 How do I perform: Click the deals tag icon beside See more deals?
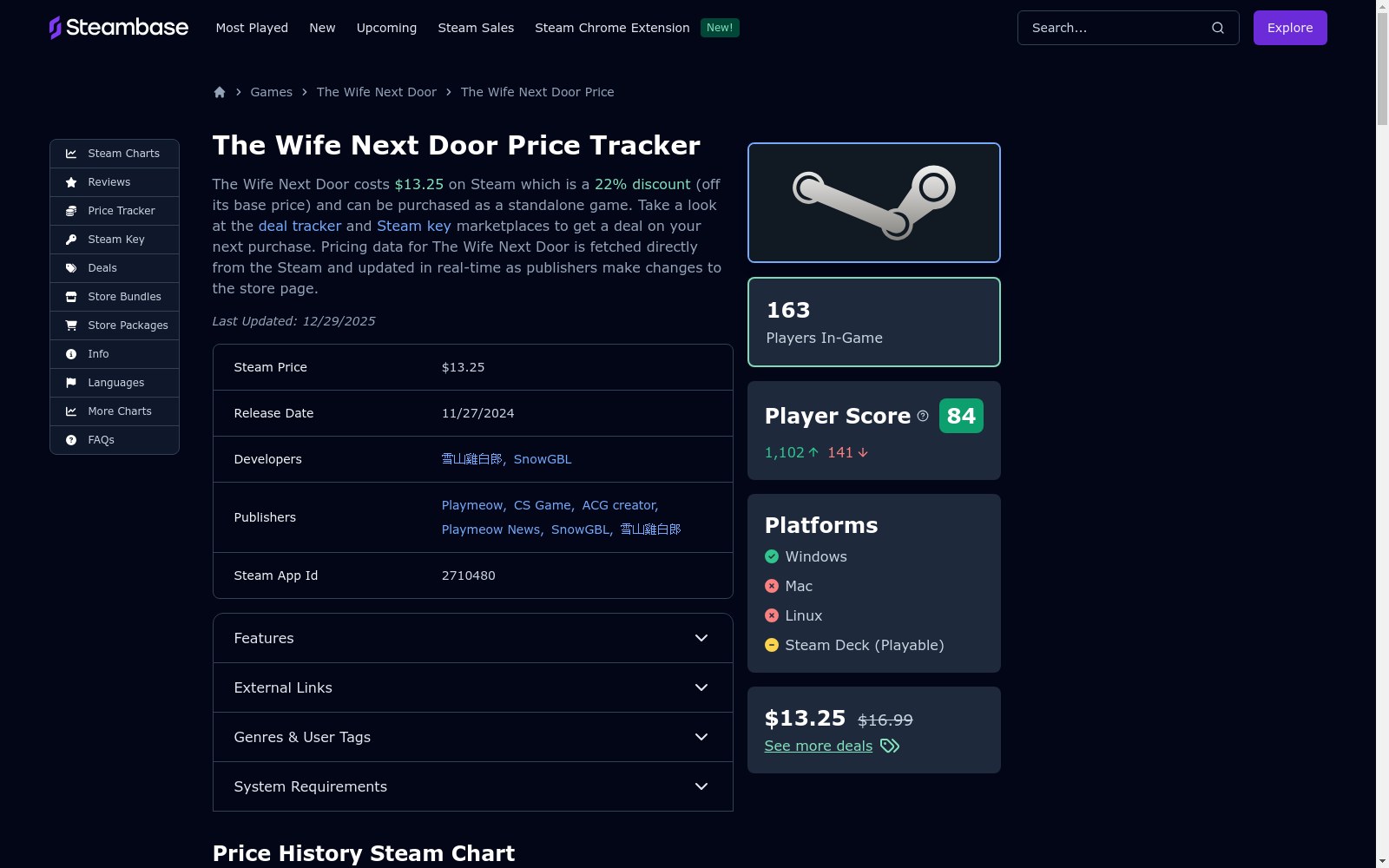click(890, 746)
